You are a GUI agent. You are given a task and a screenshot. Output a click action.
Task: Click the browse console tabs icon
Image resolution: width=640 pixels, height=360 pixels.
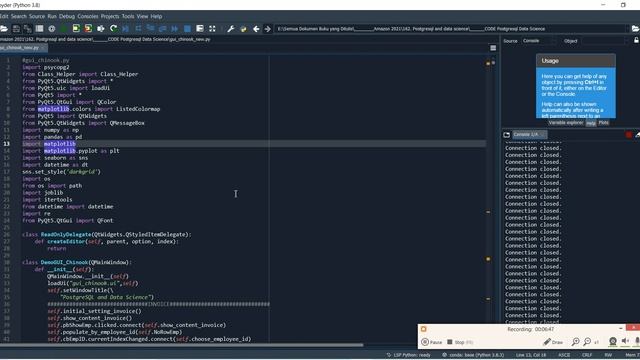coord(507,135)
